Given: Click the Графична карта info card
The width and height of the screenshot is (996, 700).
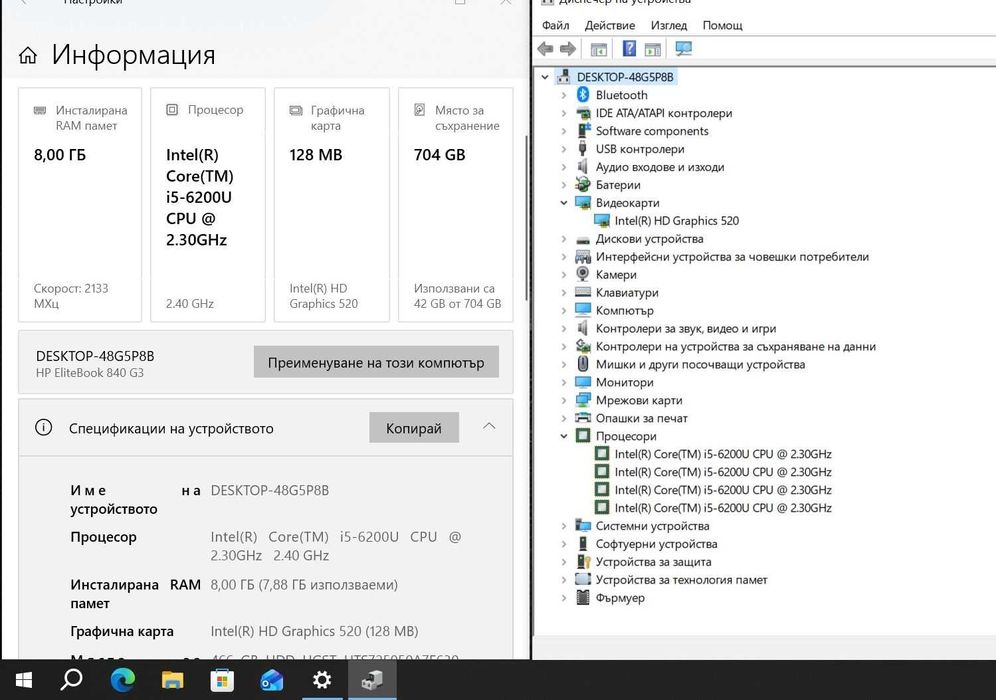Looking at the screenshot, I should pos(332,205).
